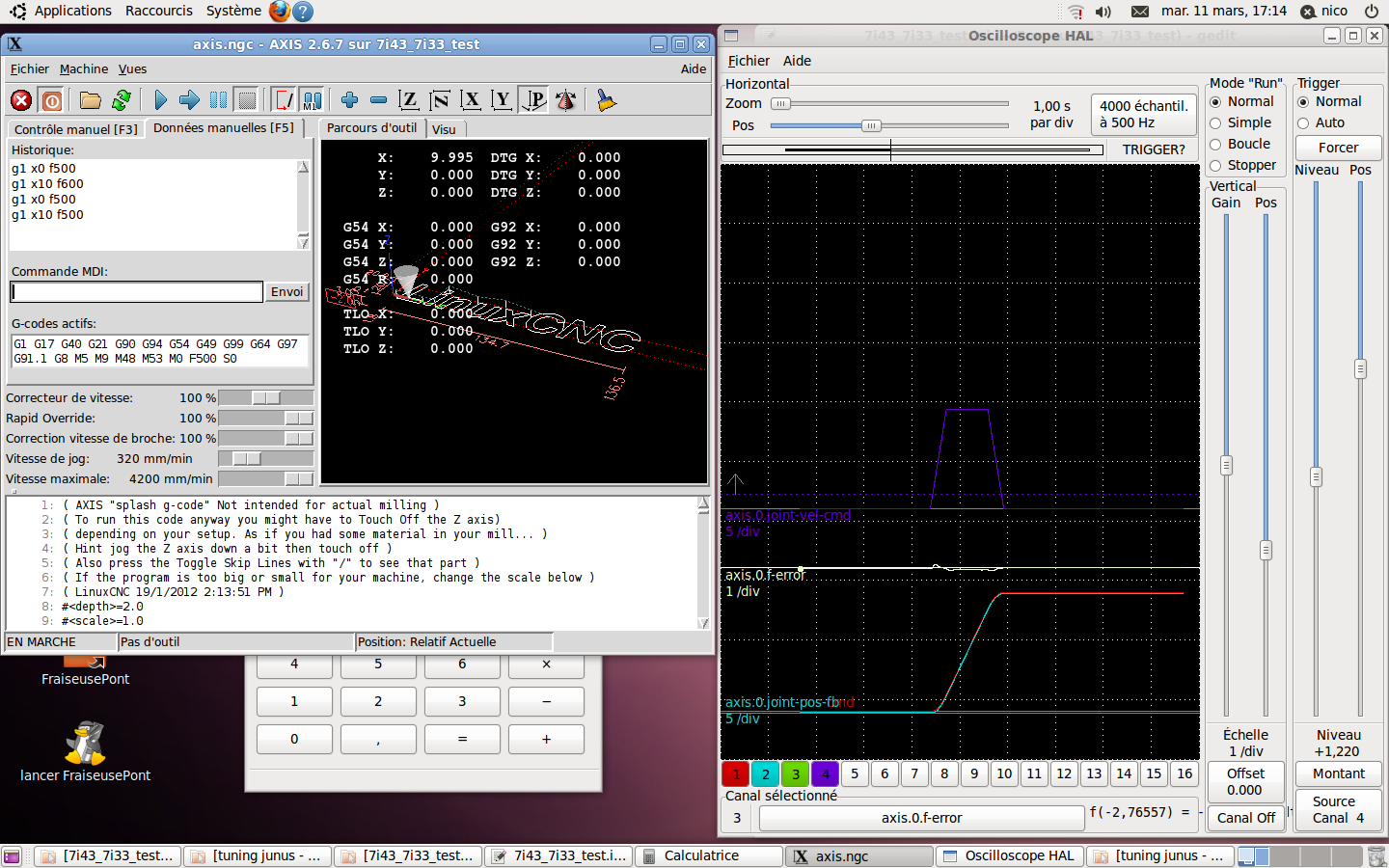This screenshot has height=868, width=1389.
Task: Switch to Contrôle manuel [F3] tab
Action: 76,129
